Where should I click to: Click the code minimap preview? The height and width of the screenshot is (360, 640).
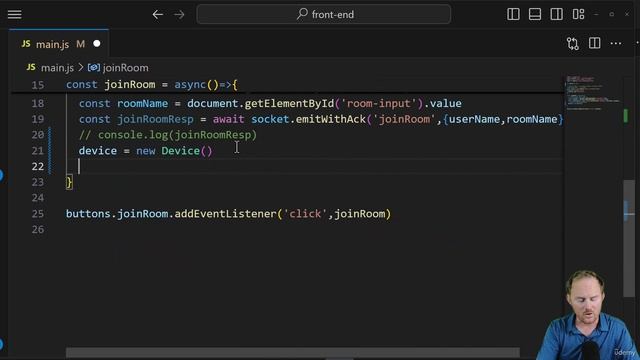(593, 93)
